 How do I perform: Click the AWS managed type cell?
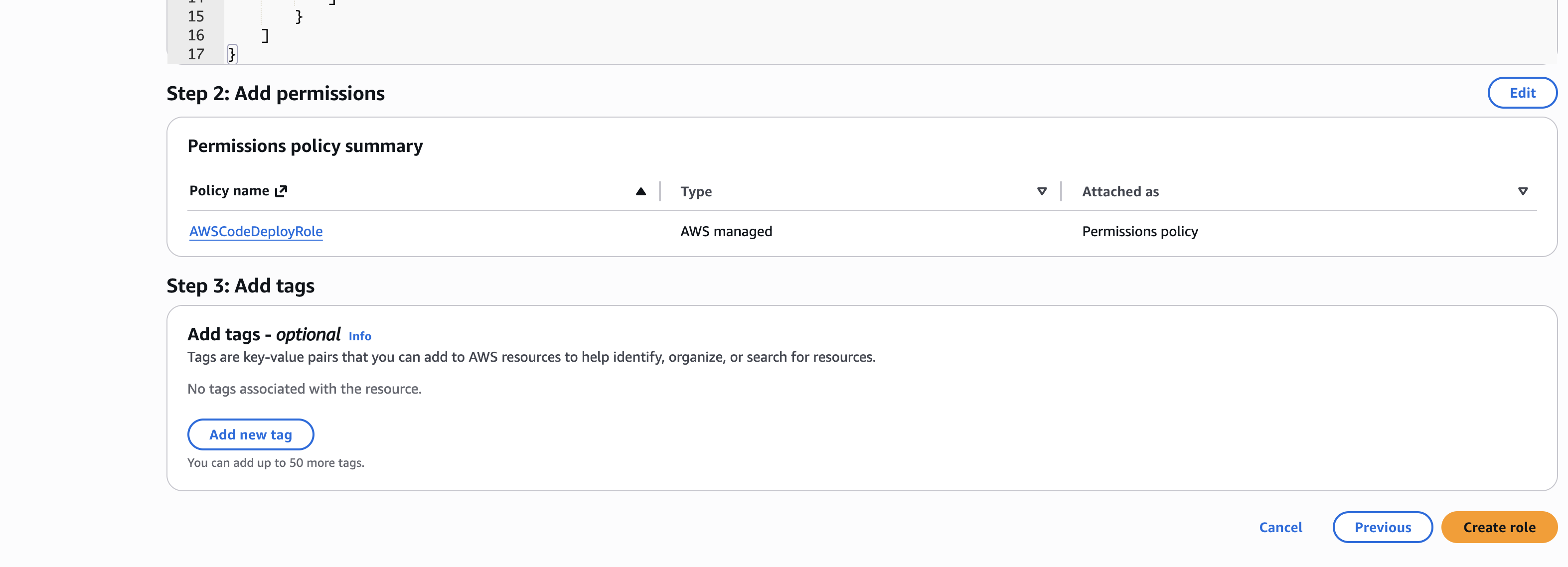[x=726, y=231]
